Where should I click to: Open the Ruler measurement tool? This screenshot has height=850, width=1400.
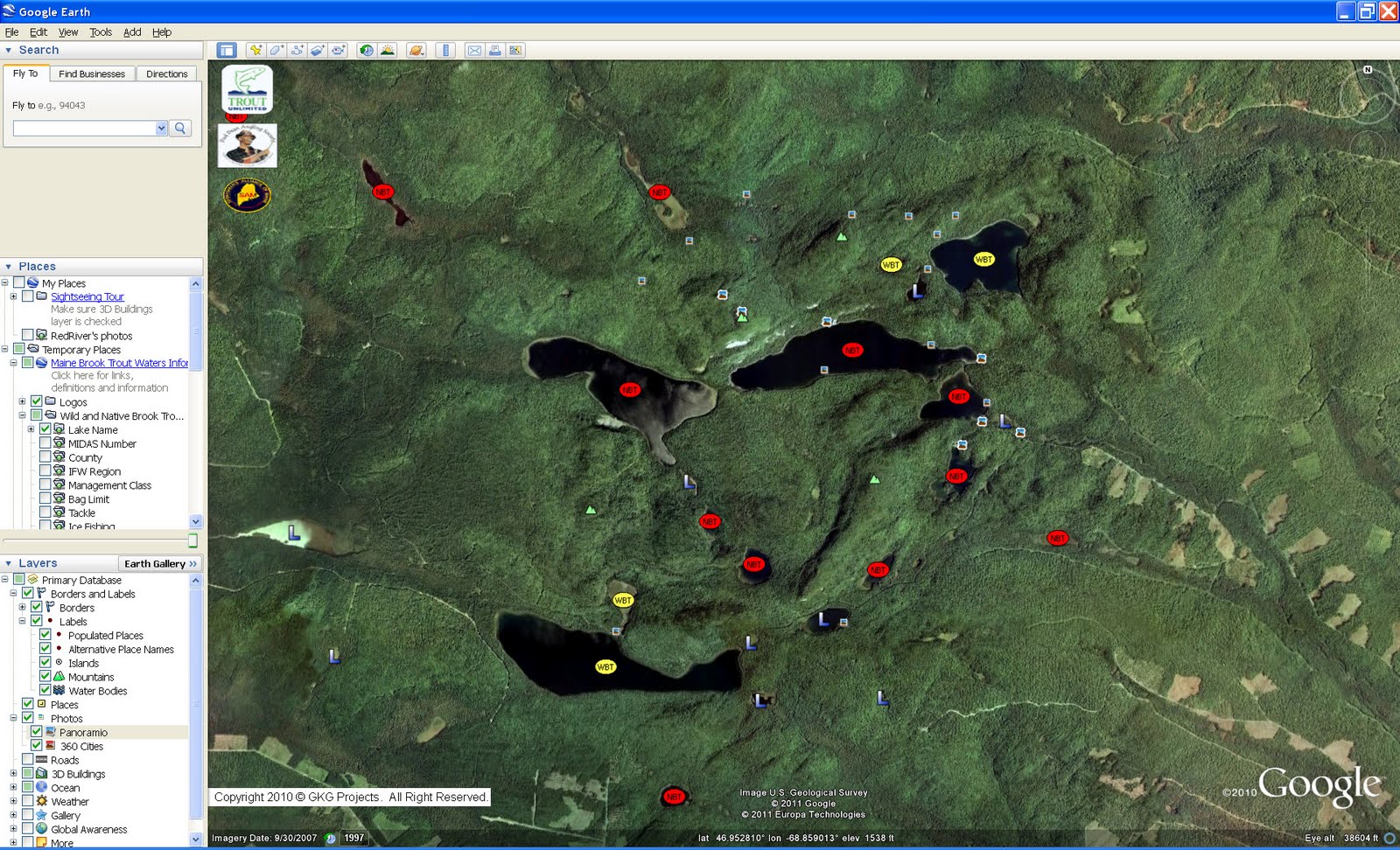point(445,50)
